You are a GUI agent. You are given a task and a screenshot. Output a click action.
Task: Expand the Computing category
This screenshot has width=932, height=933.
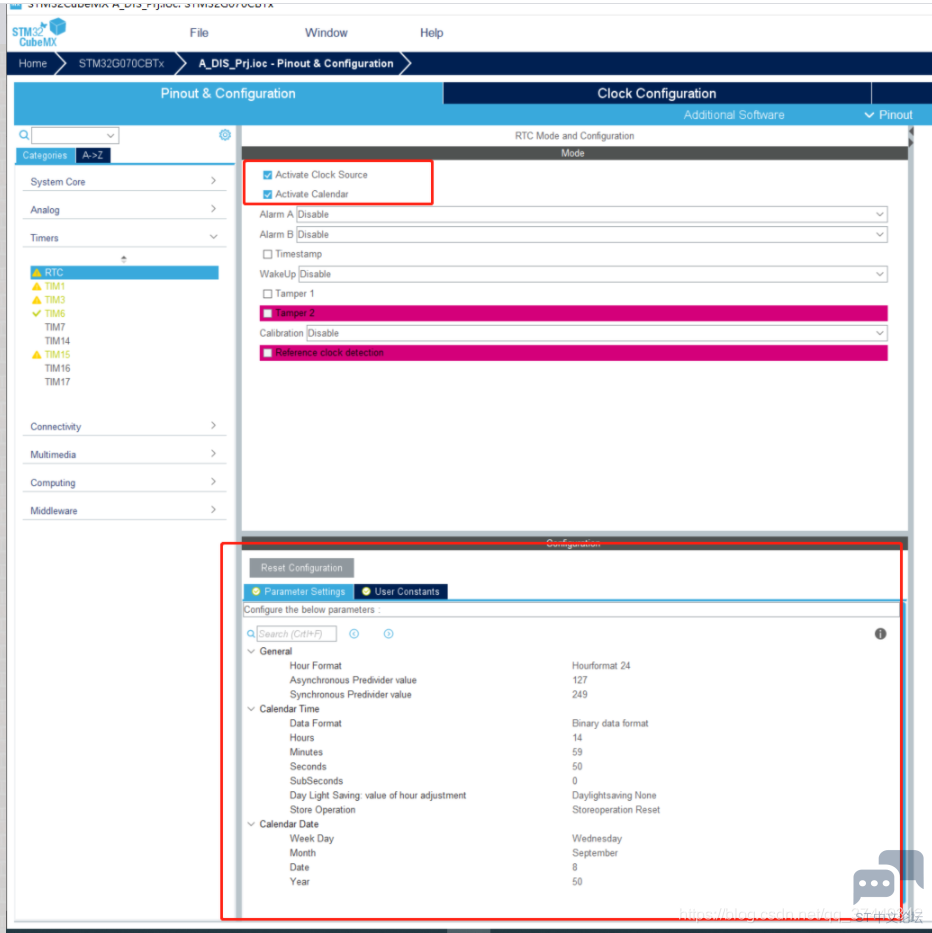[124, 483]
